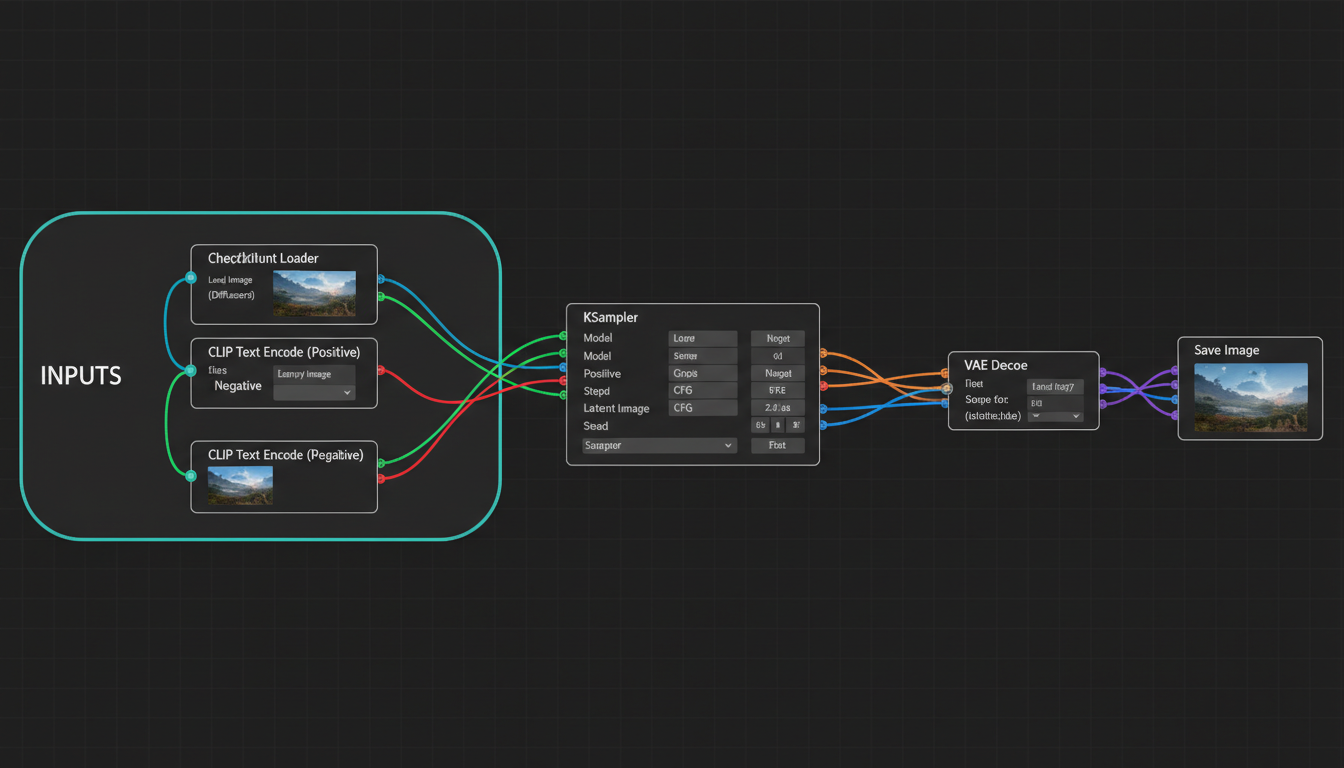1344x768 pixels.
Task: Click the landscape thumbnail in Save Image
Action: (1250, 397)
